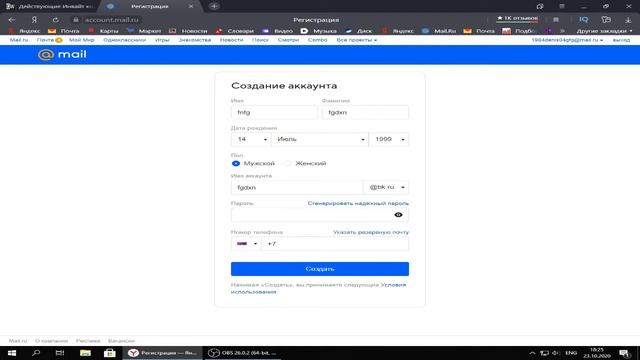The width and height of the screenshot is (640, 360).
Task: Open the notification center icon
Action: 624,353
